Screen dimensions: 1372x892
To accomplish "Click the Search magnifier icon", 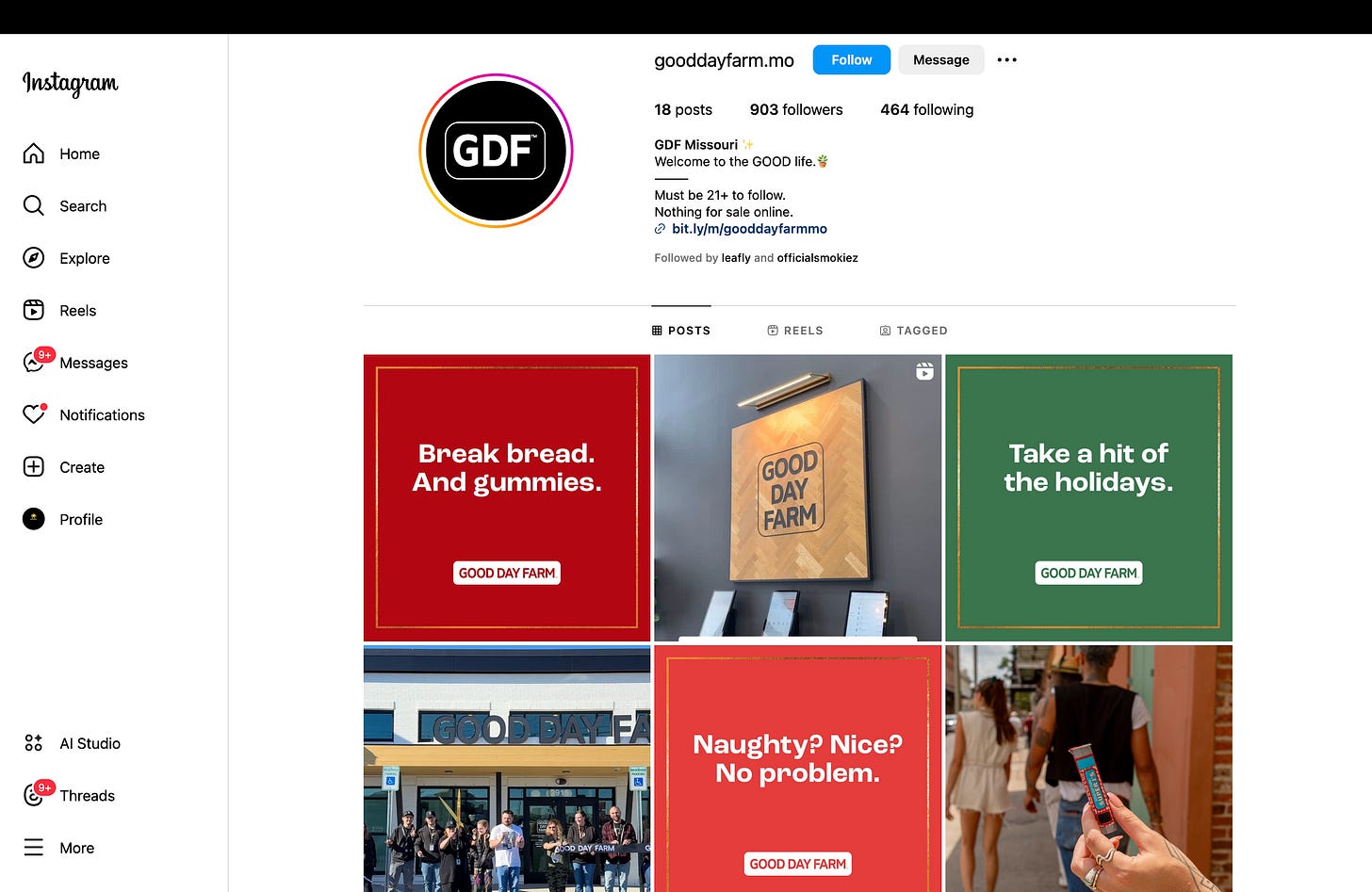I will tap(34, 205).
